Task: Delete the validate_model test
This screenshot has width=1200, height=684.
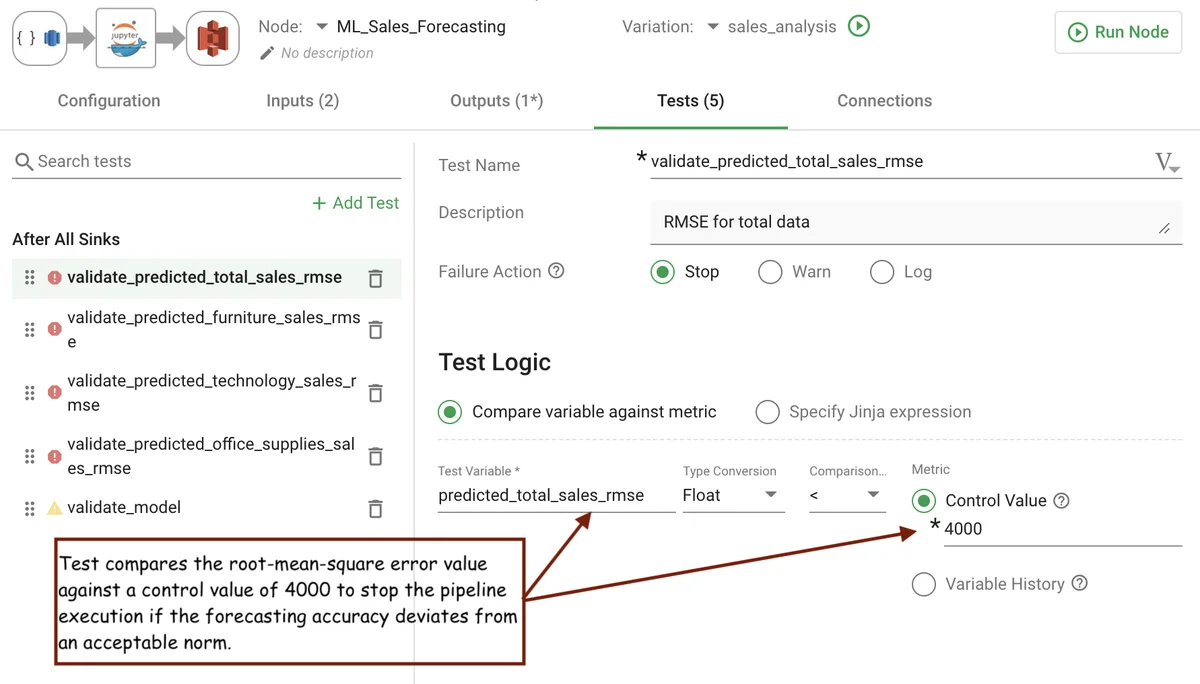Action: coord(376,509)
